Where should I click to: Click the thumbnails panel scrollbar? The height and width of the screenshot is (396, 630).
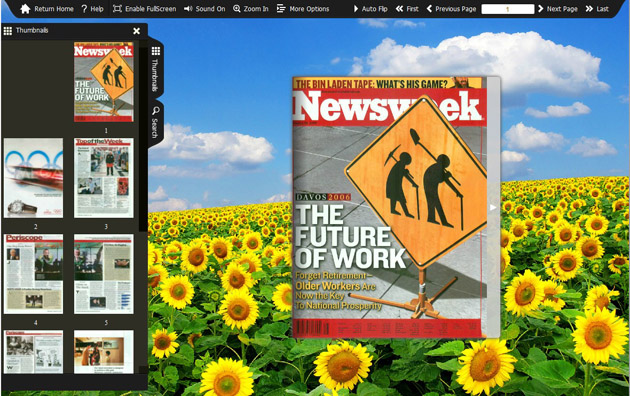143,139
